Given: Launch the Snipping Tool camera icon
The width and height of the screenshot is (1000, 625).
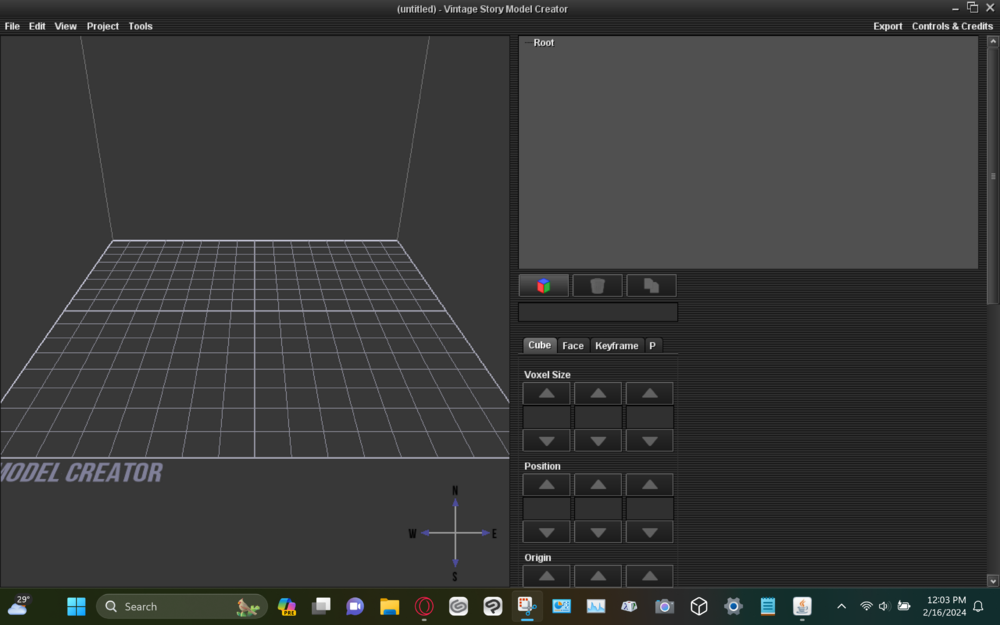Looking at the screenshot, I should pos(664,606).
